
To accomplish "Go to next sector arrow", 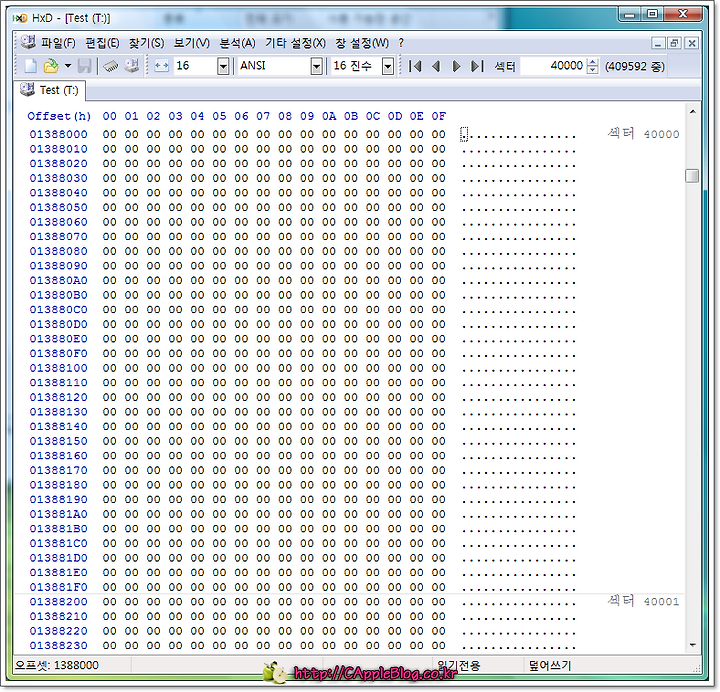I will (456, 67).
